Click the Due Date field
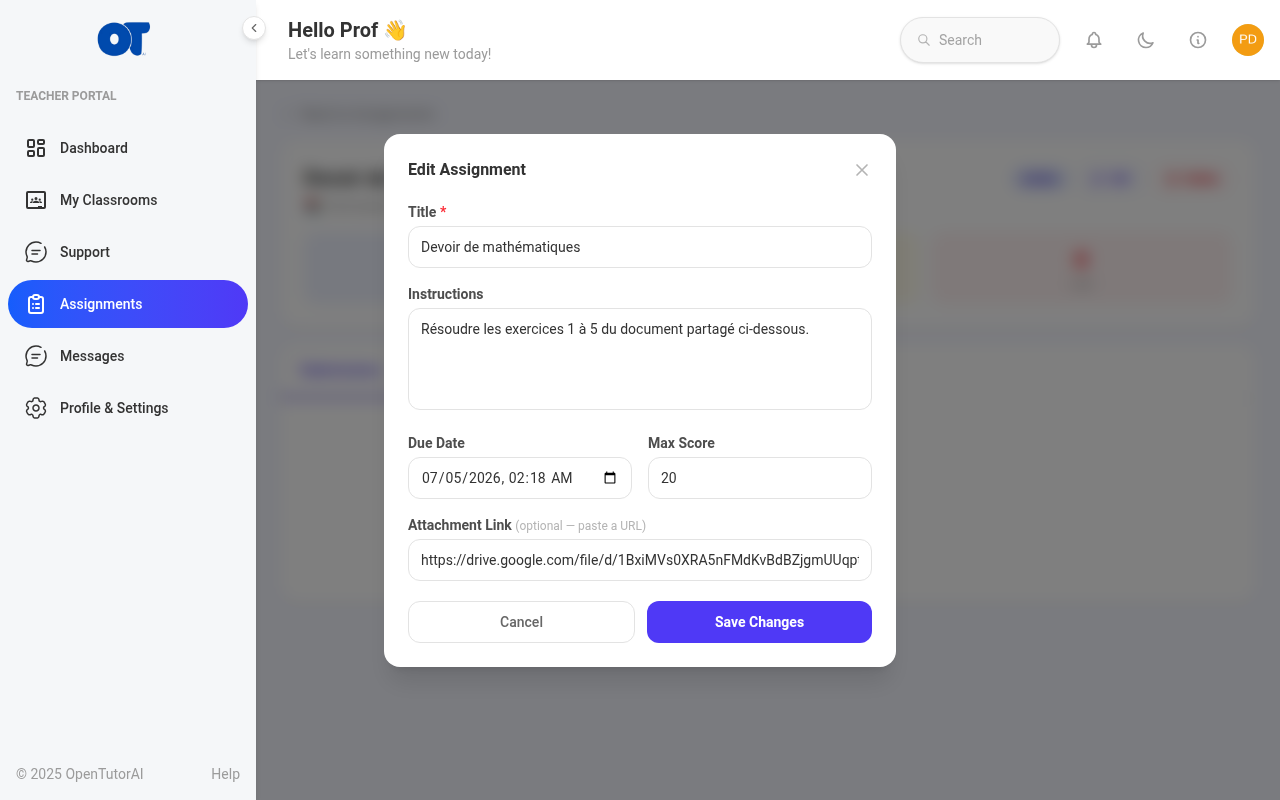 coord(520,478)
